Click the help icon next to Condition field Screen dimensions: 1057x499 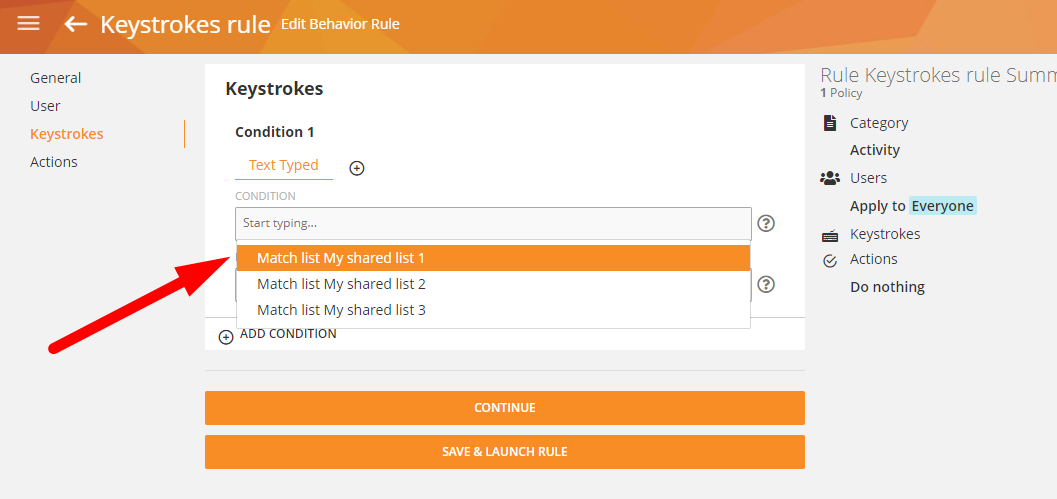[x=766, y=223]
